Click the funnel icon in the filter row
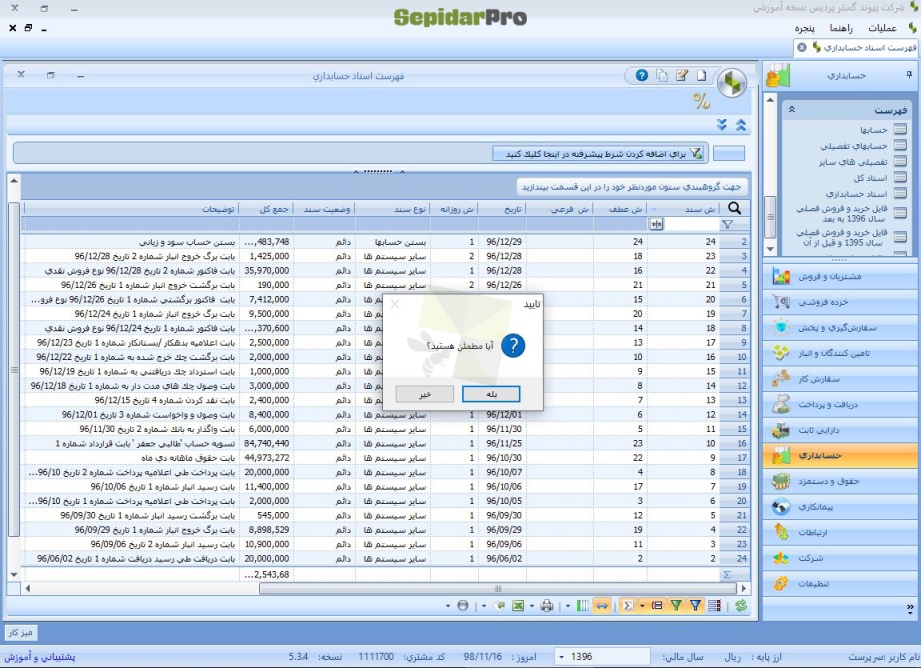This screenshot has width=921, height=668. point(727,224)
